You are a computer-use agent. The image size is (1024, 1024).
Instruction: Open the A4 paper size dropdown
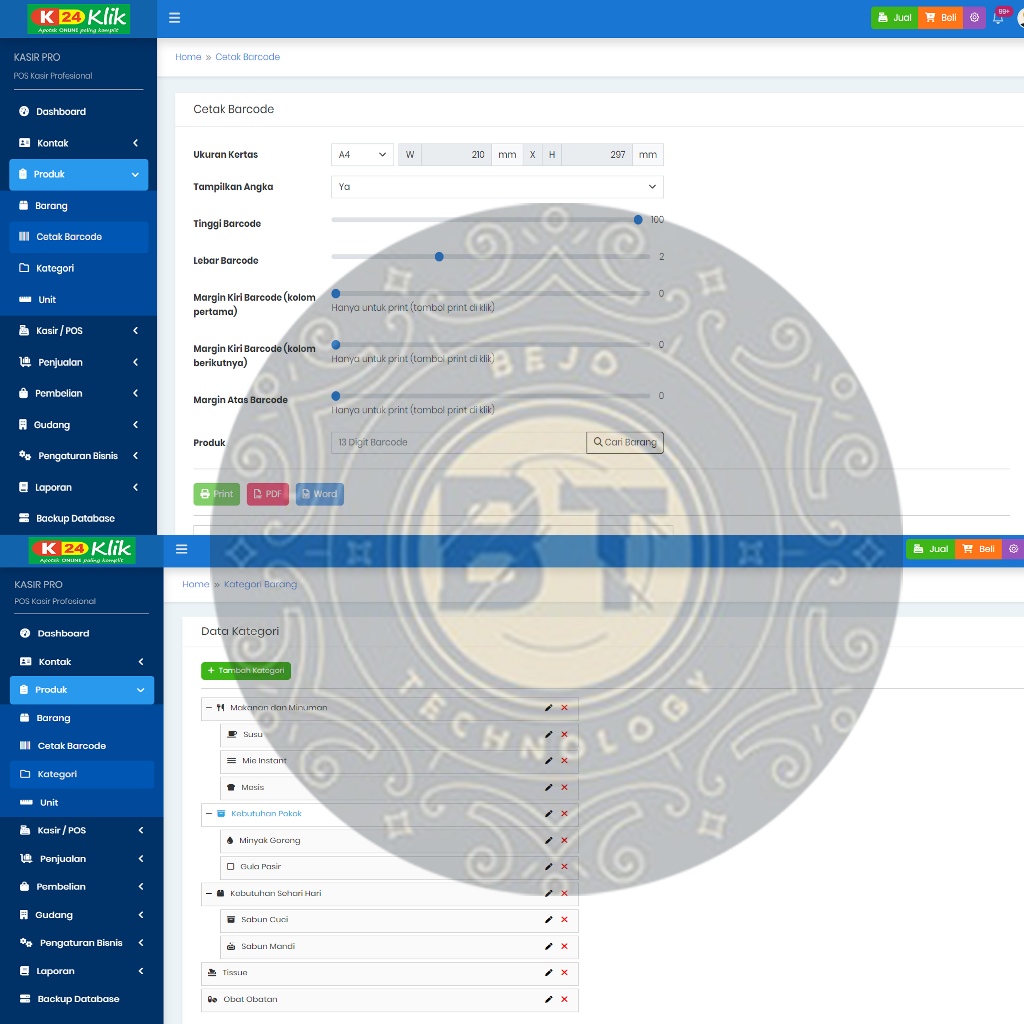click(x=362, y=155)
